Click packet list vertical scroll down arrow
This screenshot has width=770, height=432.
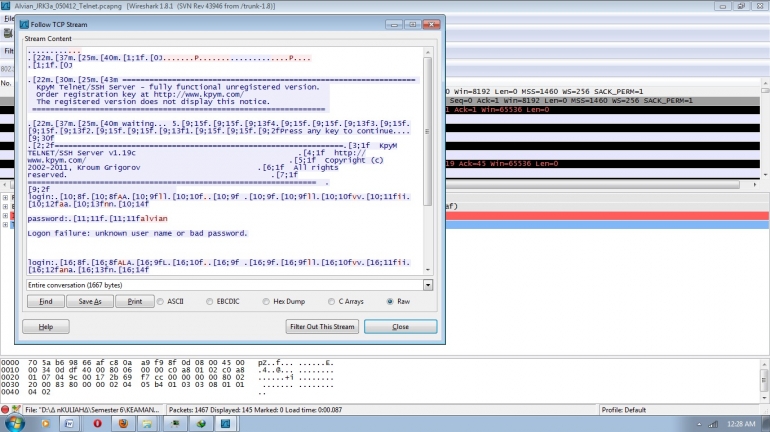(765, 174)
